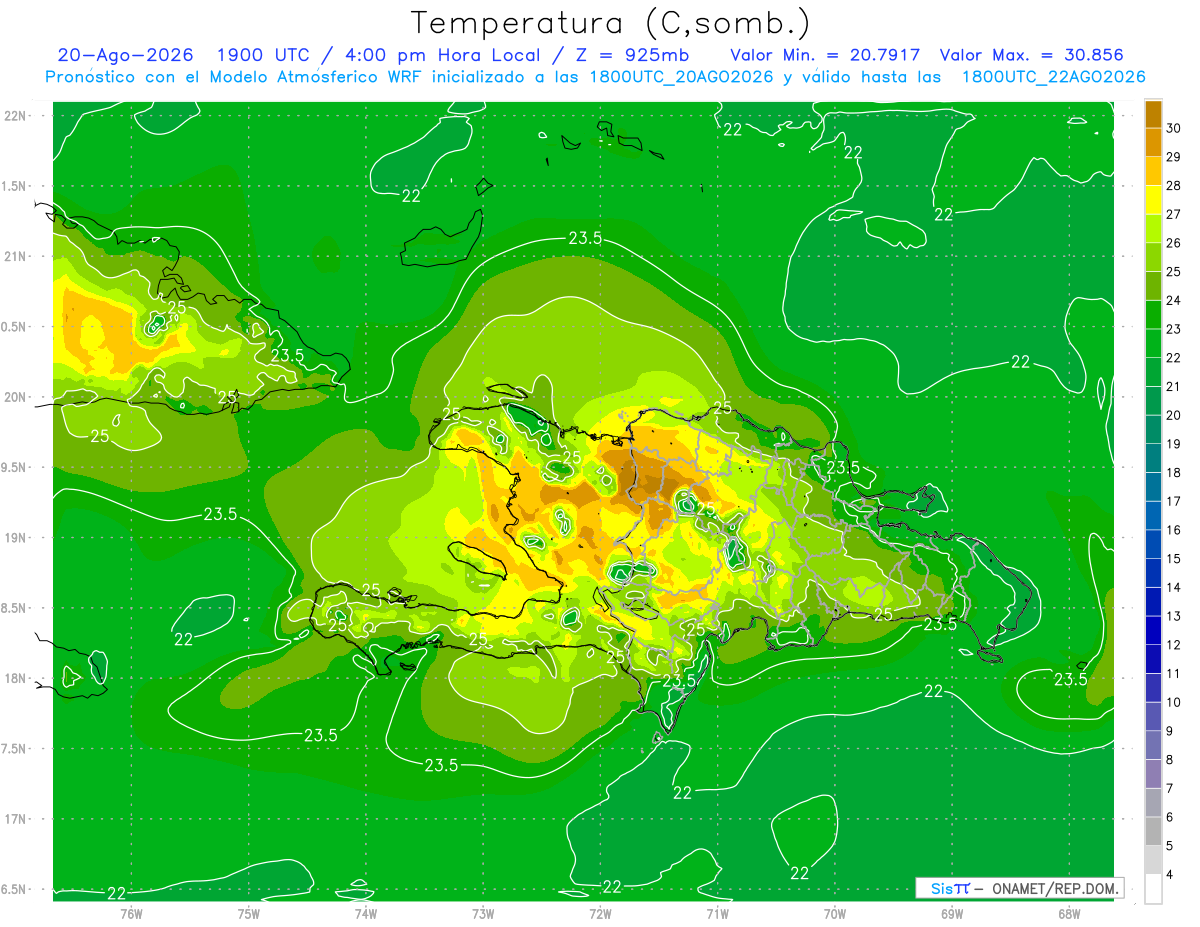Click the longitude axis label '73W'
This screenshot has width=1200, height=927.
[x=483, y=913]
